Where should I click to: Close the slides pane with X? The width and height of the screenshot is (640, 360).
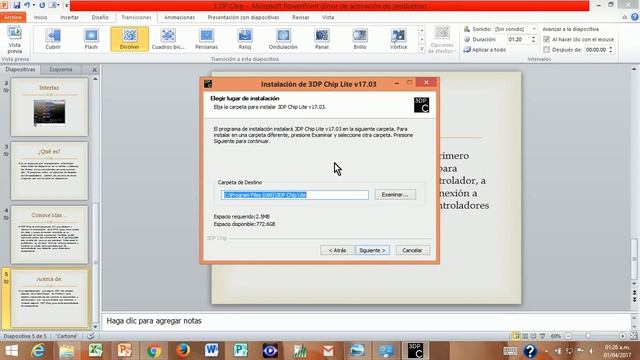pyautogui.click(x=94, y=70)
